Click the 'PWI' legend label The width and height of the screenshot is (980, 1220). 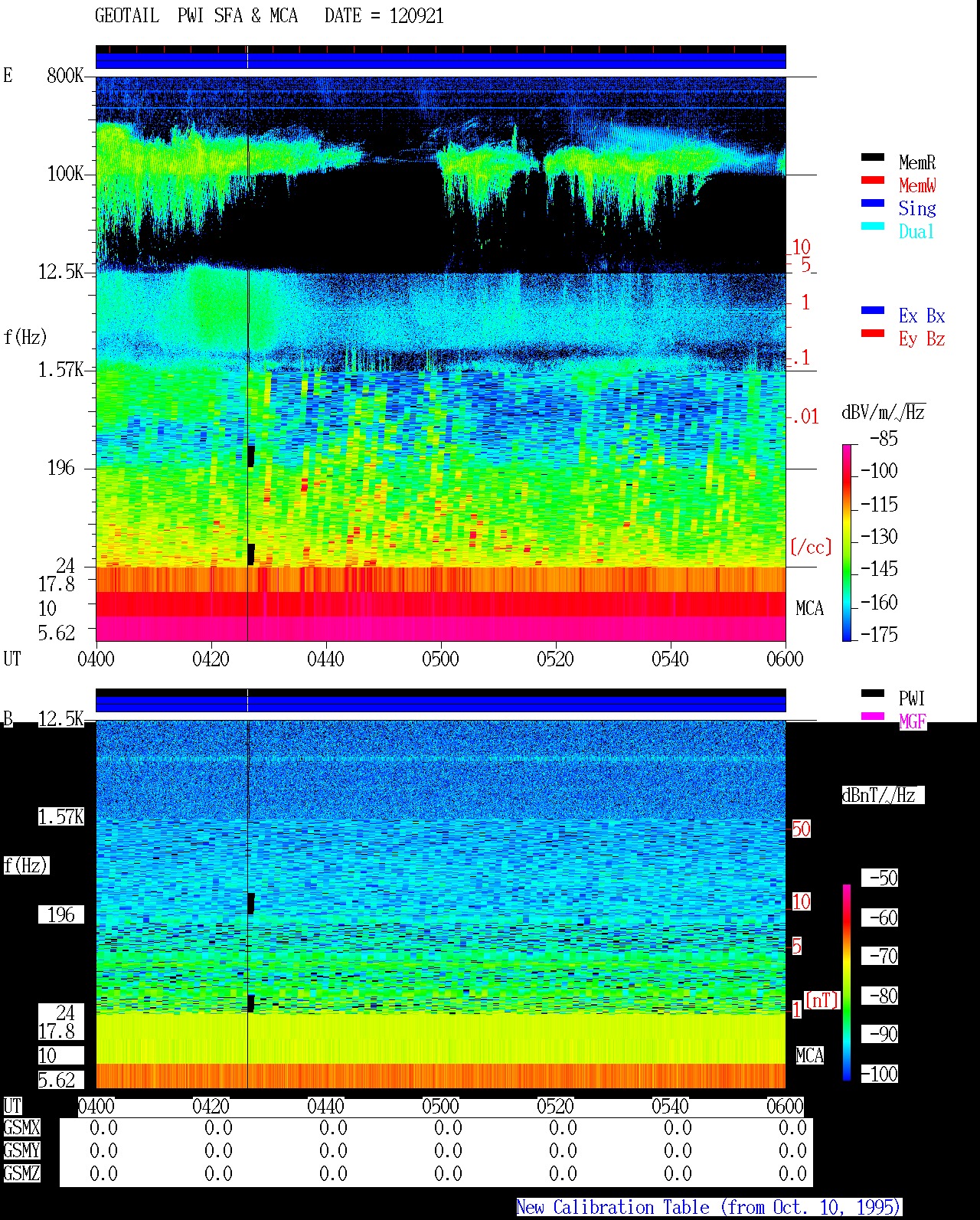point(912,698)
